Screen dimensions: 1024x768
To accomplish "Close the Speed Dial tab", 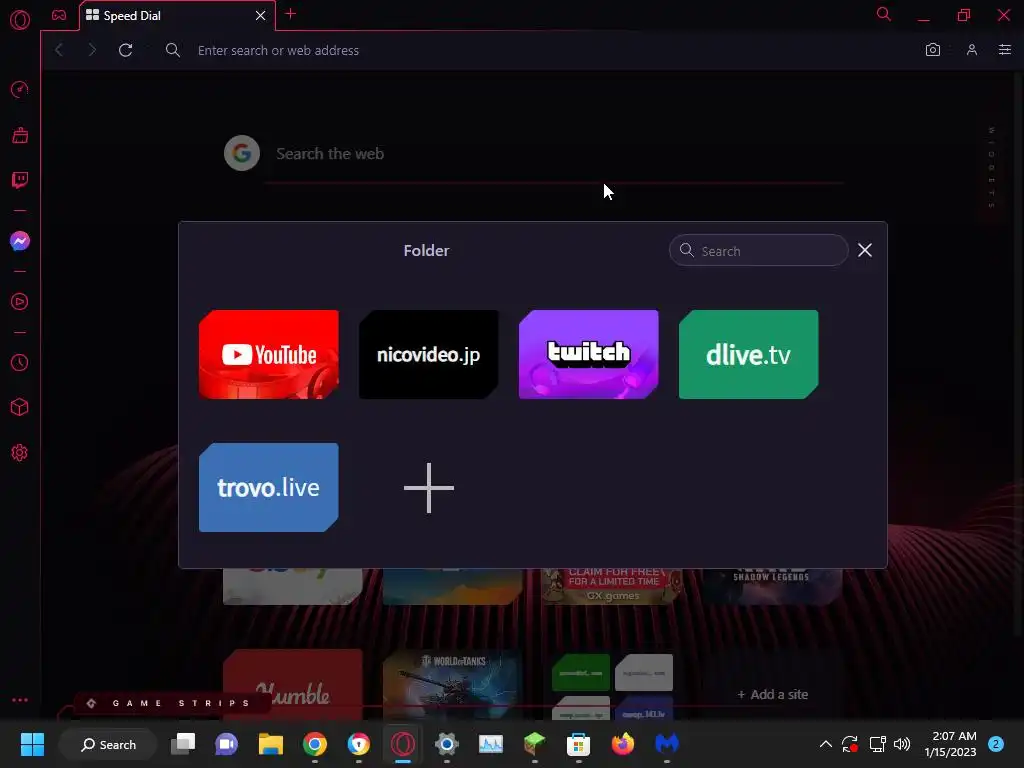I will (x=261, y=16).
